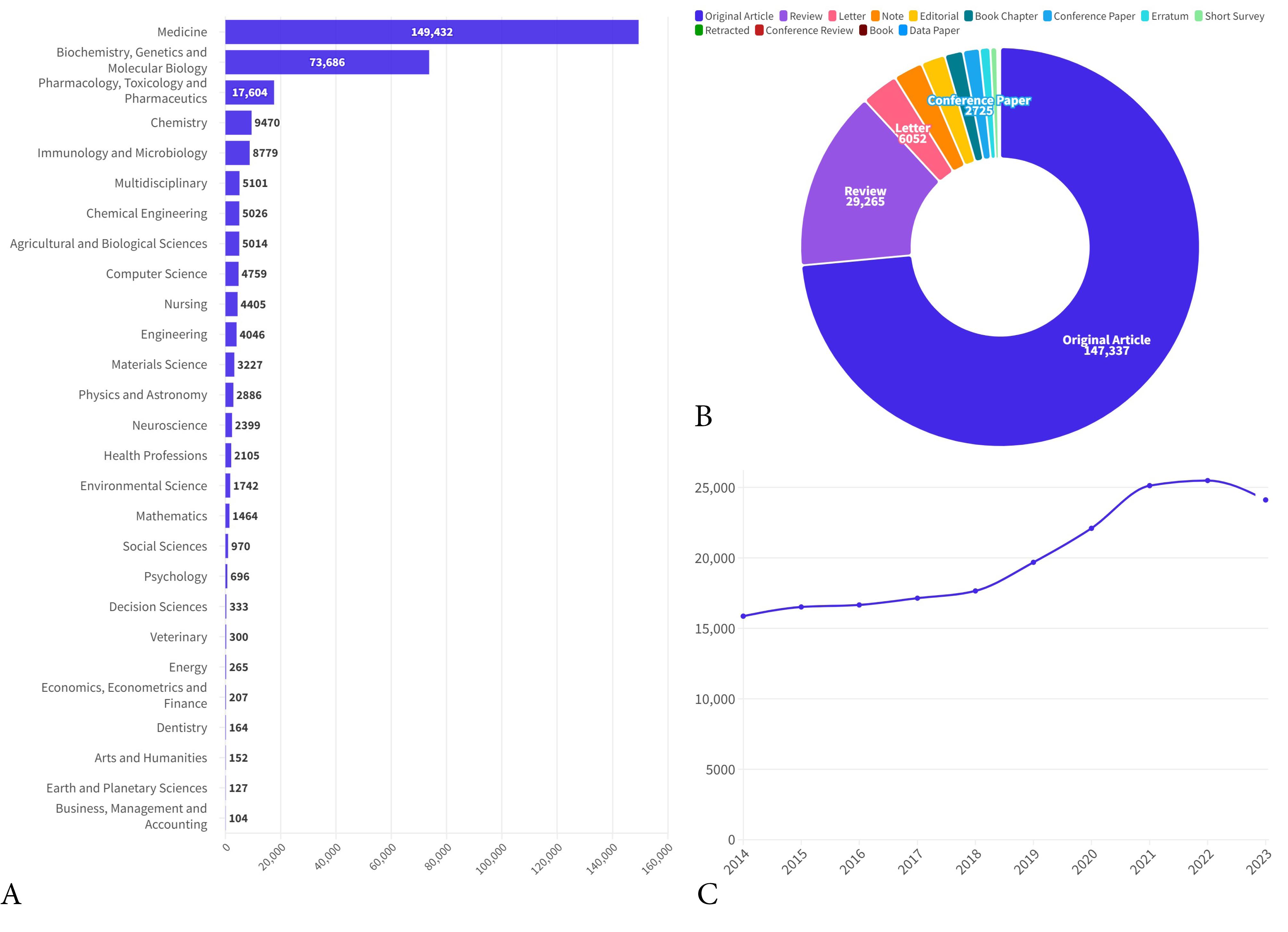Click the Nursing category label
Screen dimensions: 1288x932
coord(186,304)
